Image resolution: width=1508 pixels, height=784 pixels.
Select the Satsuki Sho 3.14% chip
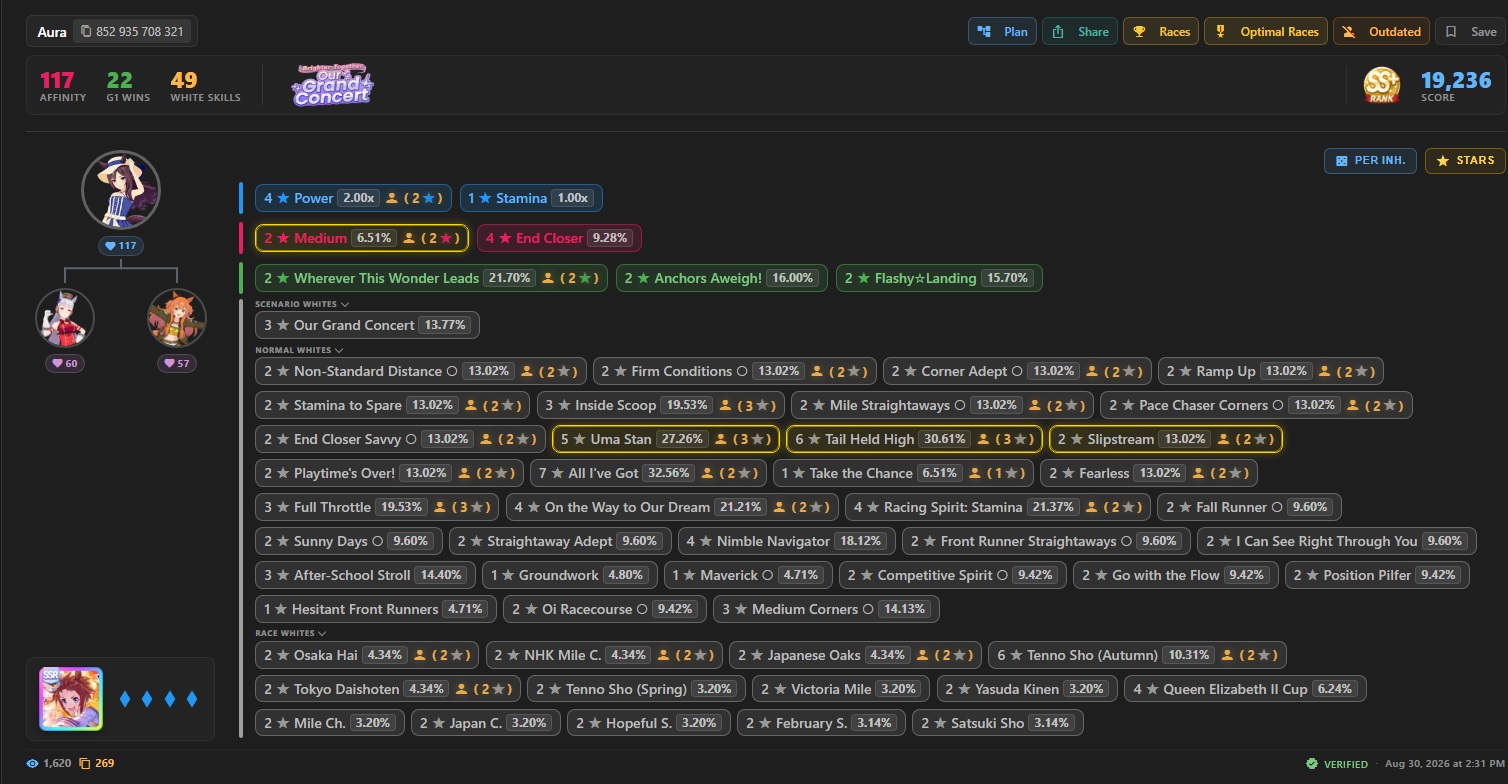[x=998, y=723]
